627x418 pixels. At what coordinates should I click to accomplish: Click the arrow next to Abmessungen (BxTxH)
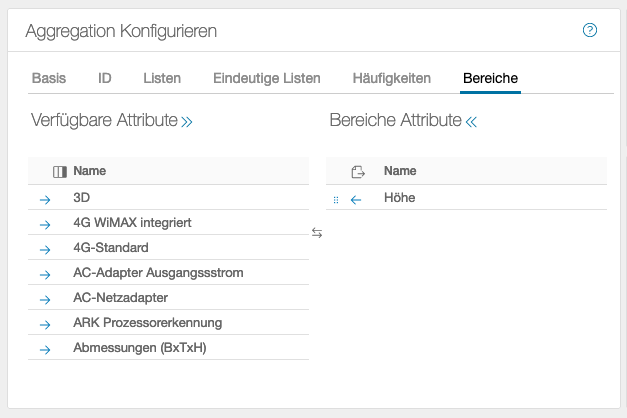coord(45,349)
